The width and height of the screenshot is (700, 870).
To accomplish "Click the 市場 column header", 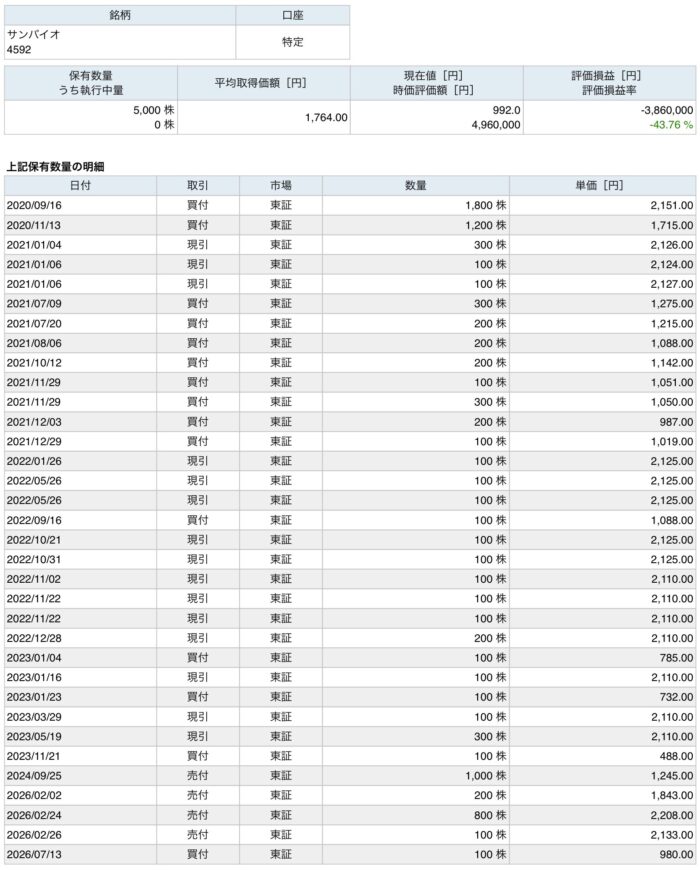I will pyautogui.click(x=281, y=186).
